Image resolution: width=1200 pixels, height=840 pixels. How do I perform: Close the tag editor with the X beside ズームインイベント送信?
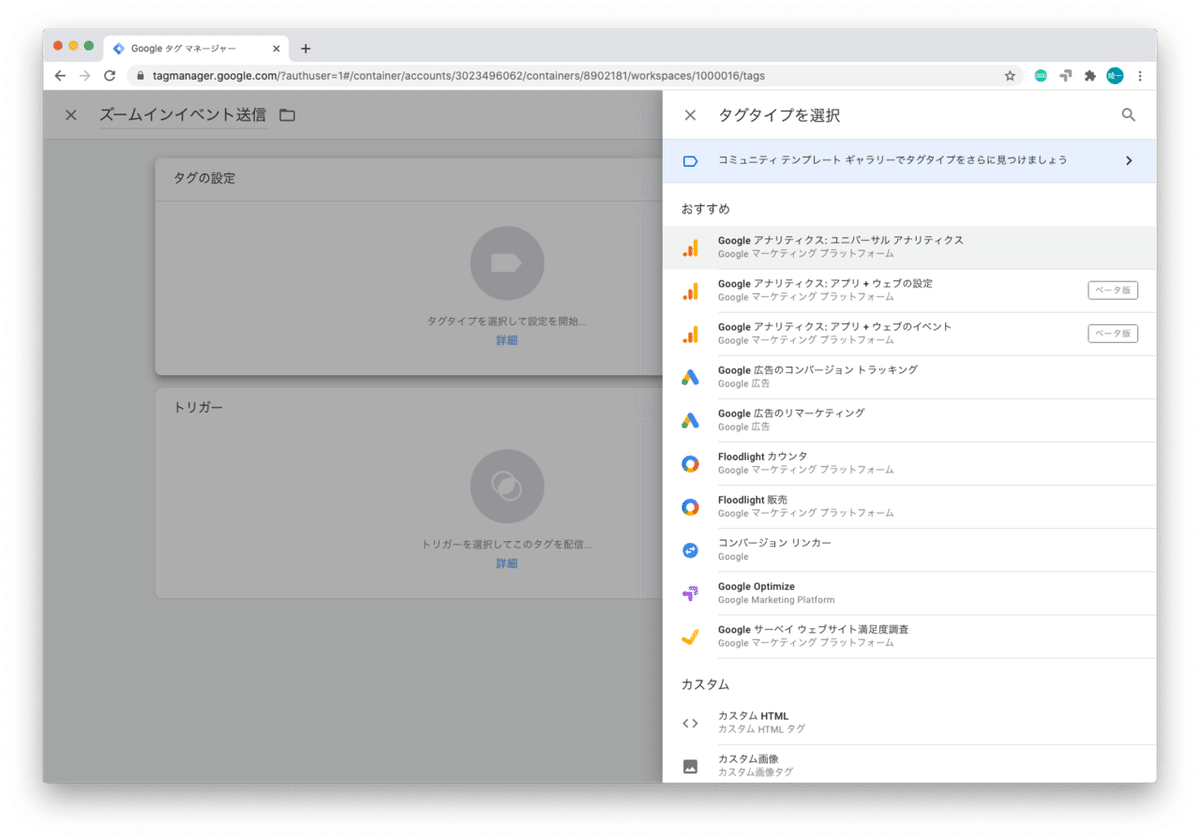[71, 115]
